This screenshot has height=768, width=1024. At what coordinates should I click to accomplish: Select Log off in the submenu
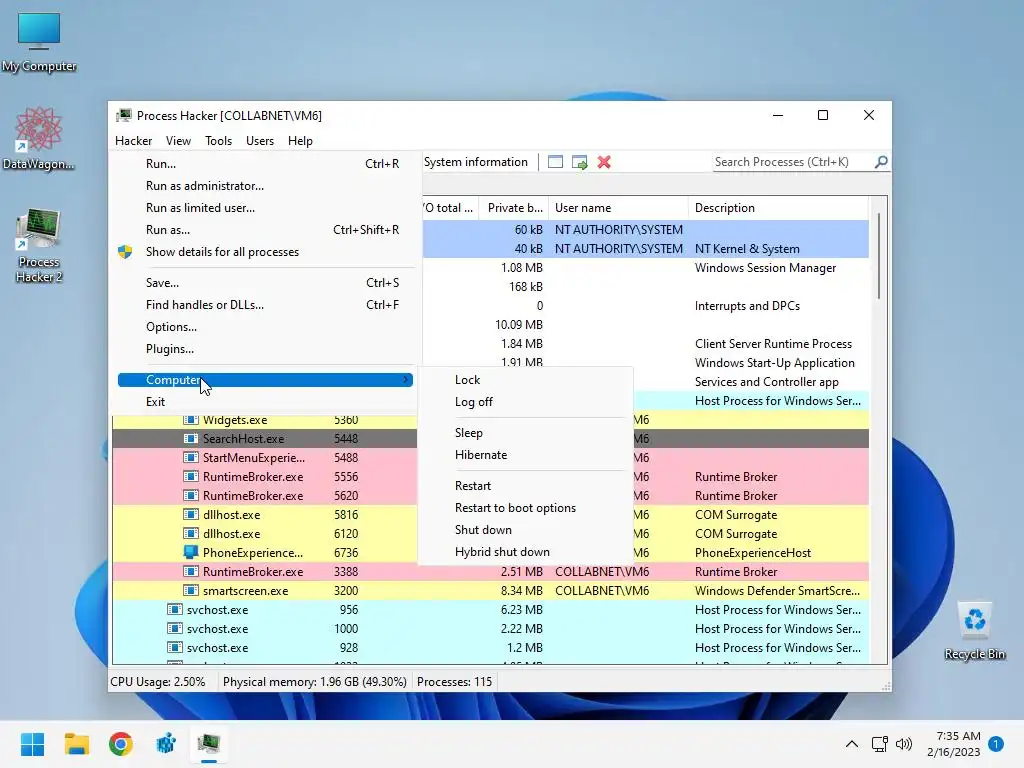tap(526, 402)
